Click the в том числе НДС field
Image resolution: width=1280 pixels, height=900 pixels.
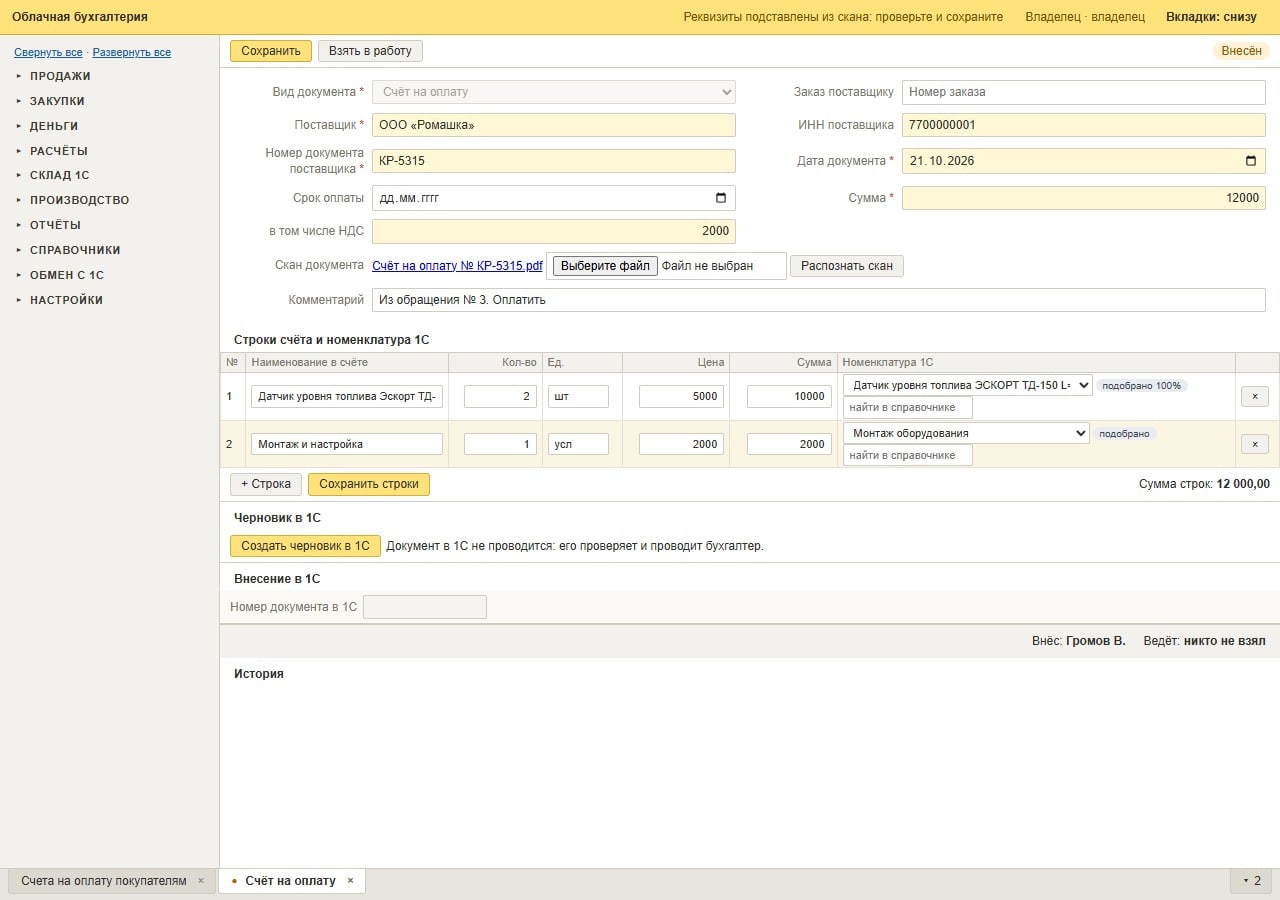554,231
